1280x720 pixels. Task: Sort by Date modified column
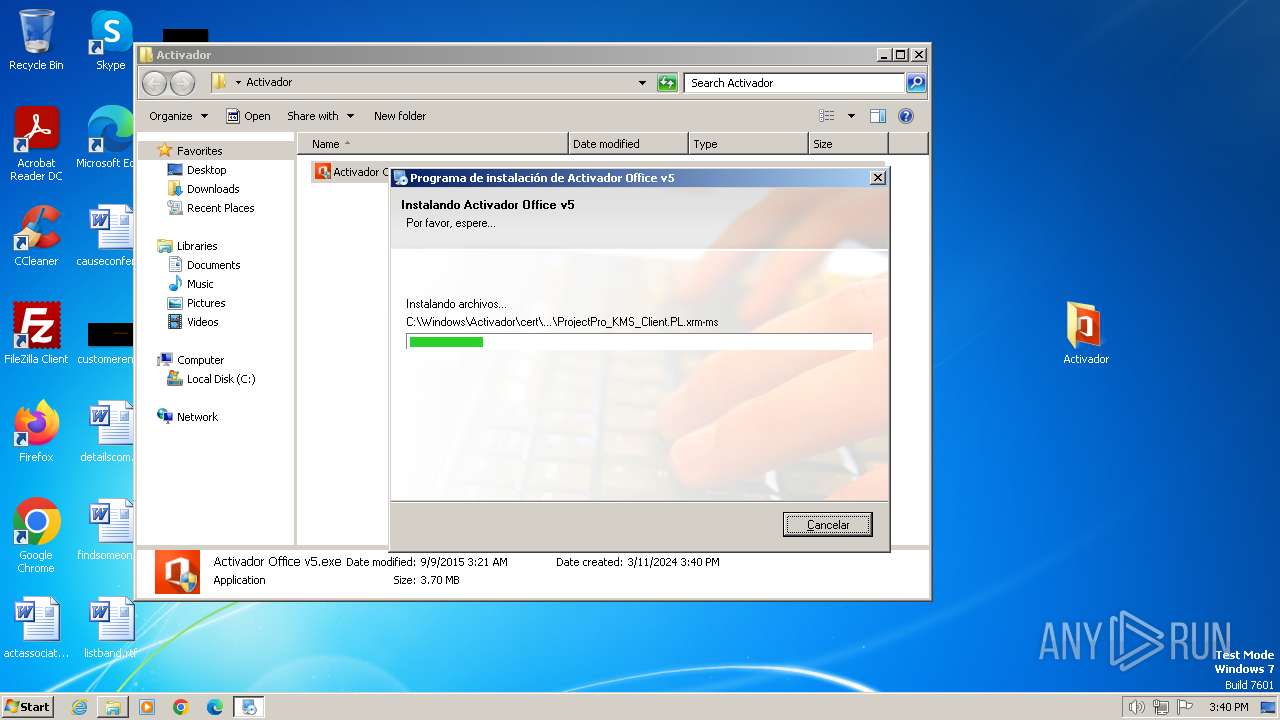(x=628, y=144)
